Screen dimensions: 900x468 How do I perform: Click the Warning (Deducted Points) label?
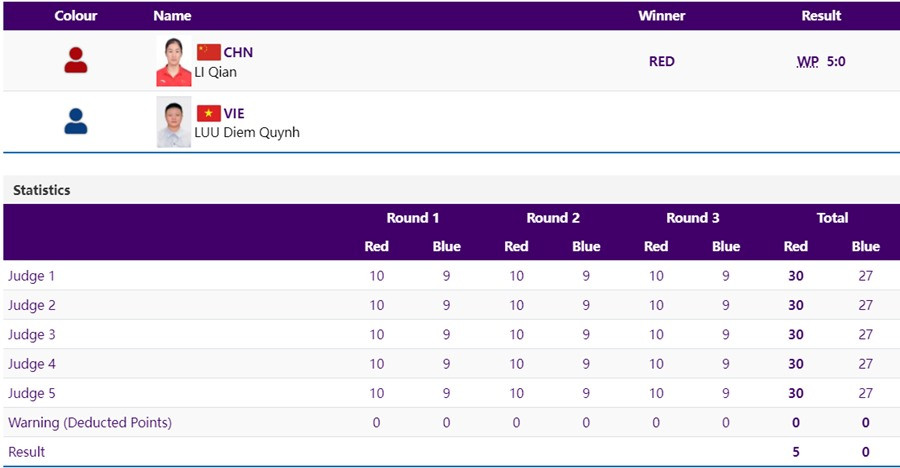click(90, 422)
